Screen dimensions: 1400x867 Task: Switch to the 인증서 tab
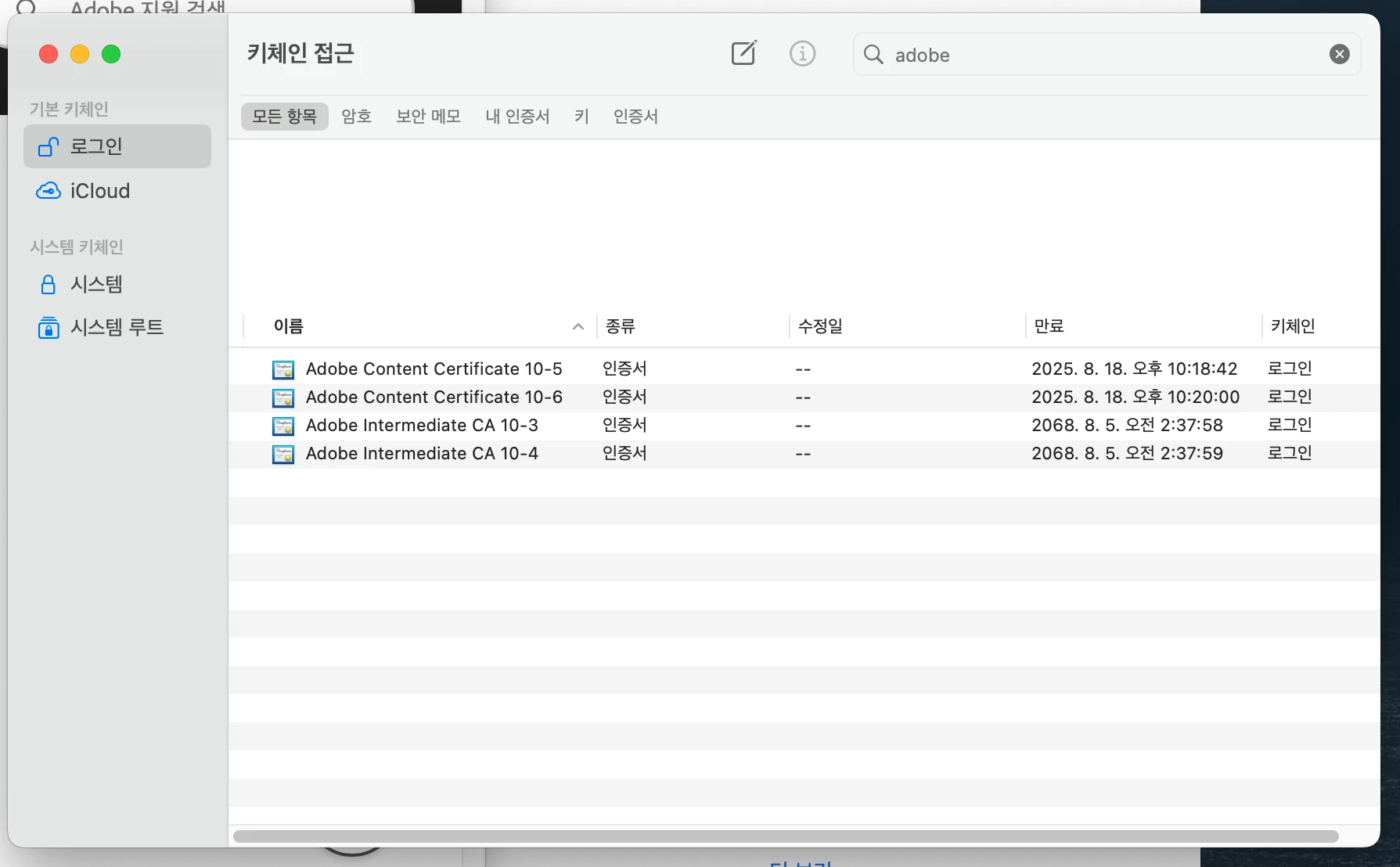click(635, 117)
